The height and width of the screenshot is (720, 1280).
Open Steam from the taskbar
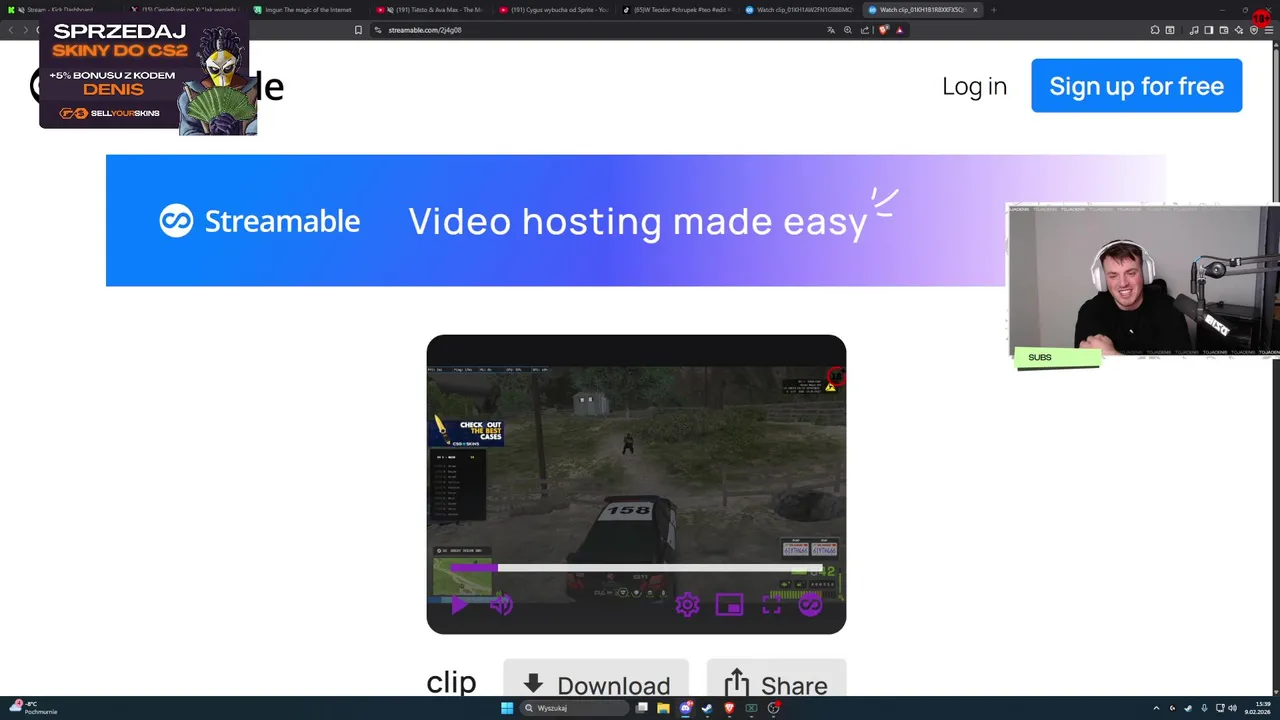tap(707, 708)
